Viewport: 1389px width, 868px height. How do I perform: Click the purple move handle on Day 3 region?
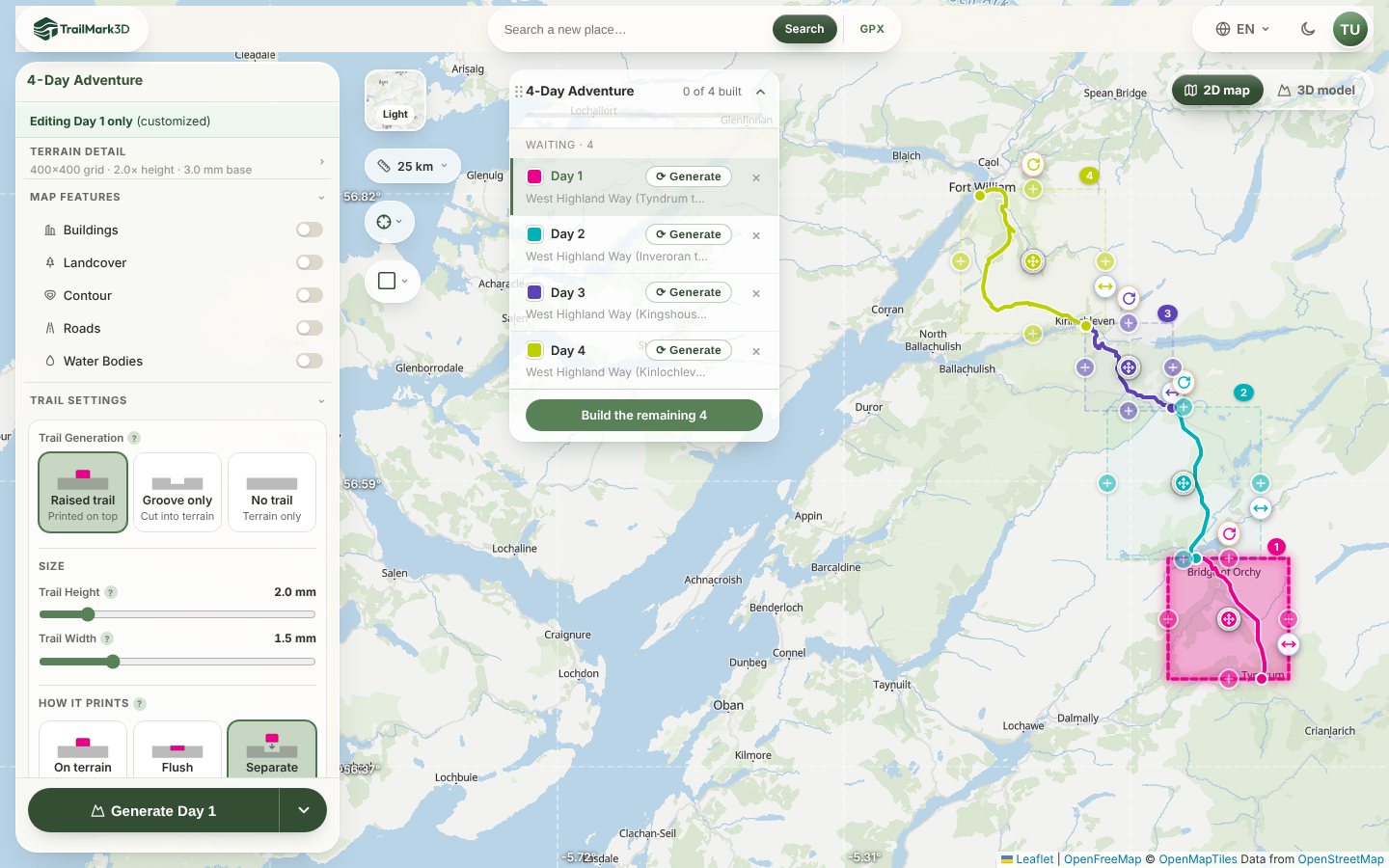[1128, 367]
